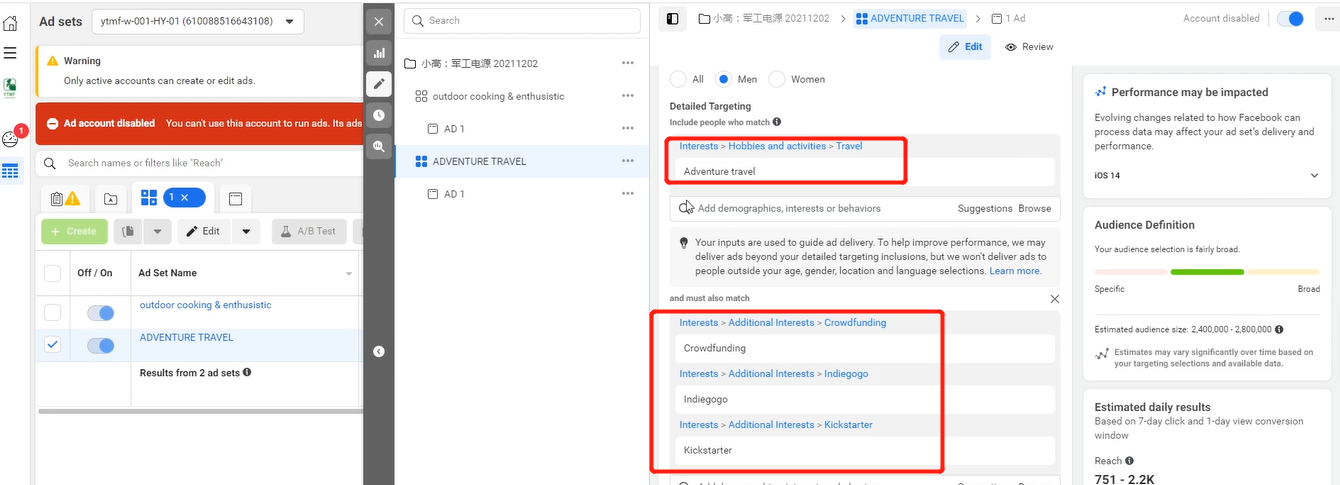The image size is (1340, 485).
Task: Switch to the Edit tab
Action: tap(965, 47)
